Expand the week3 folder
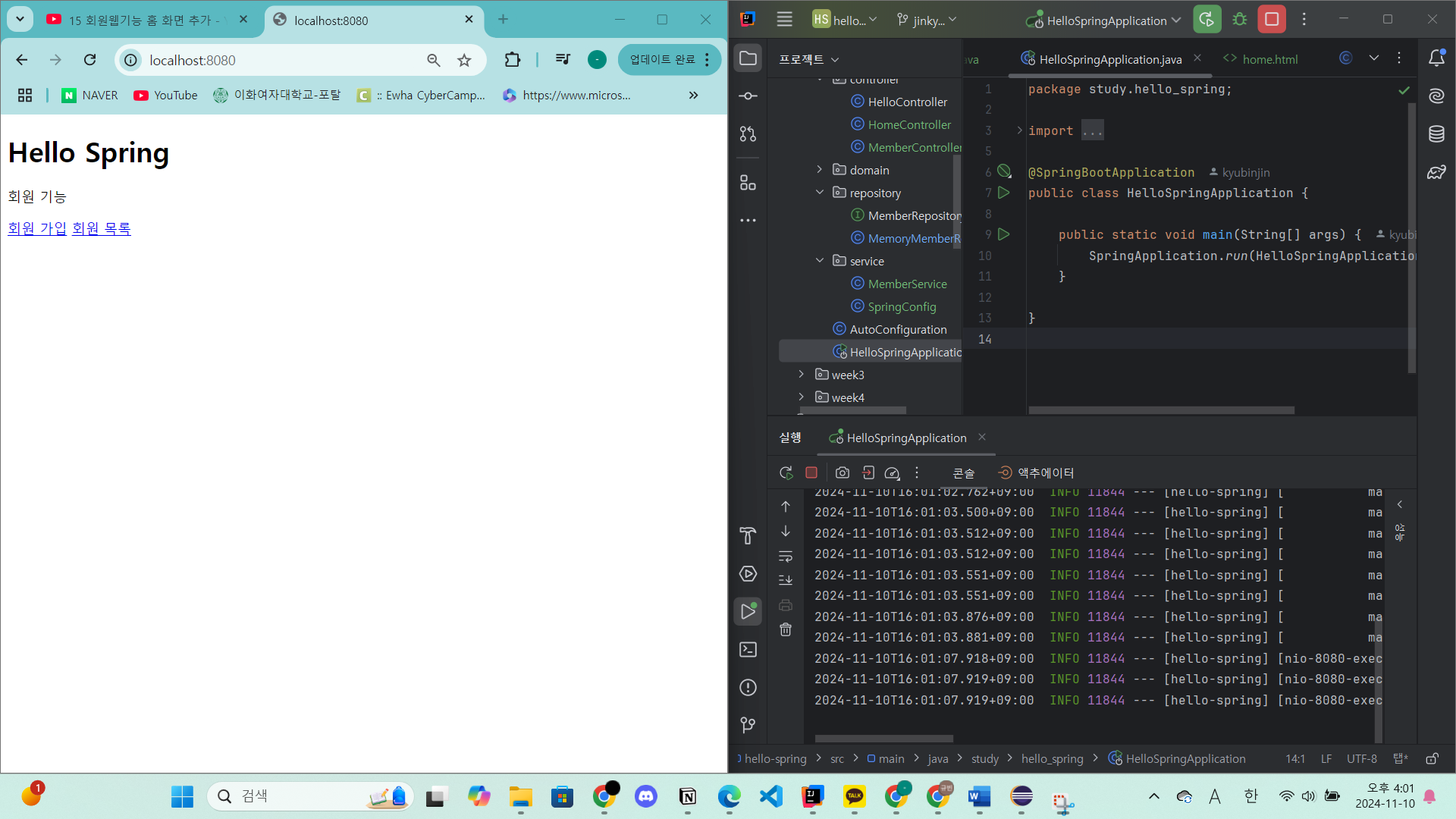The width and height of the screenshot is (1456, 819). [802, 375]
